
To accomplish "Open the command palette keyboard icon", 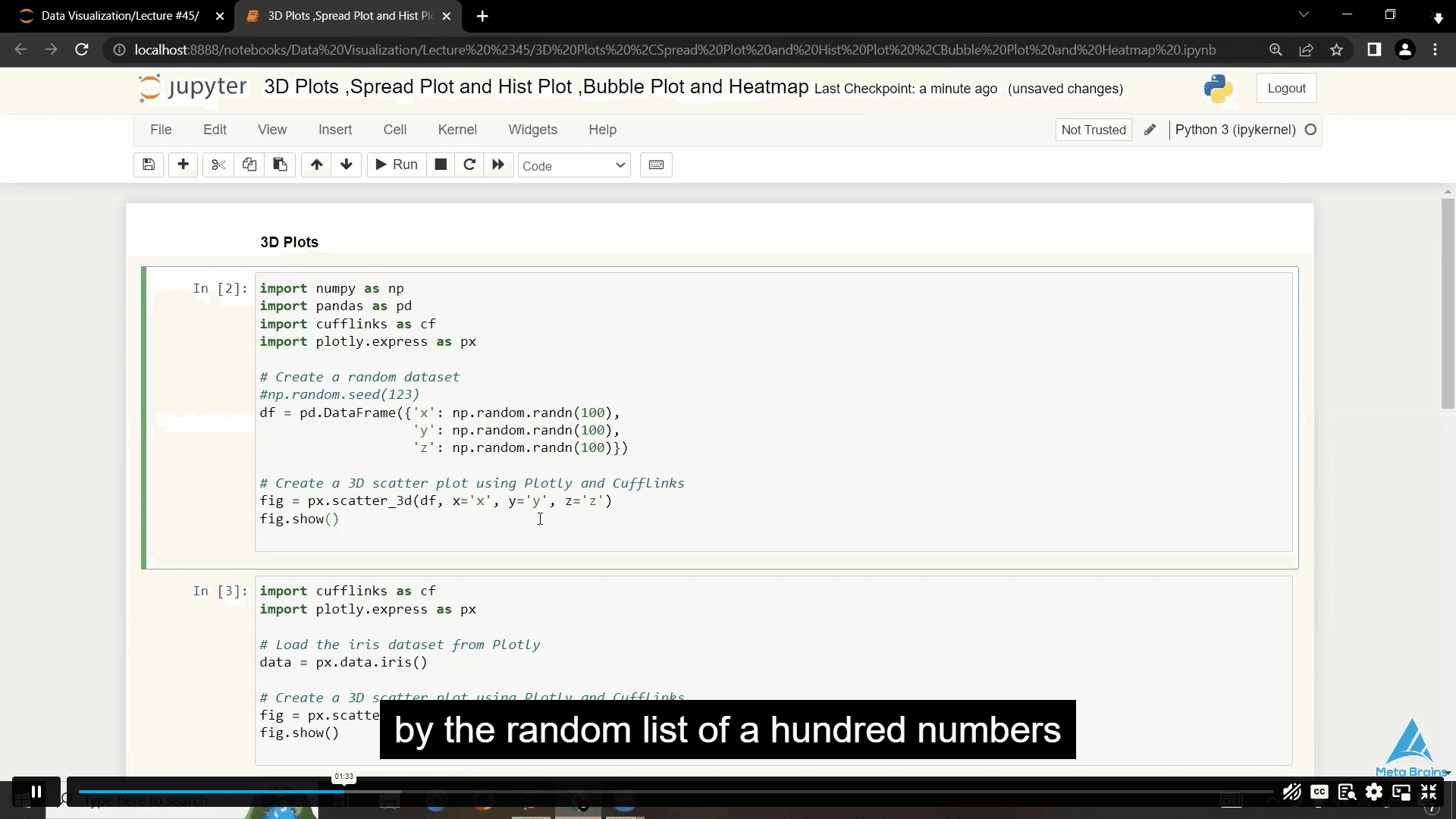I will pyautogui.click(x=656, y=165).
